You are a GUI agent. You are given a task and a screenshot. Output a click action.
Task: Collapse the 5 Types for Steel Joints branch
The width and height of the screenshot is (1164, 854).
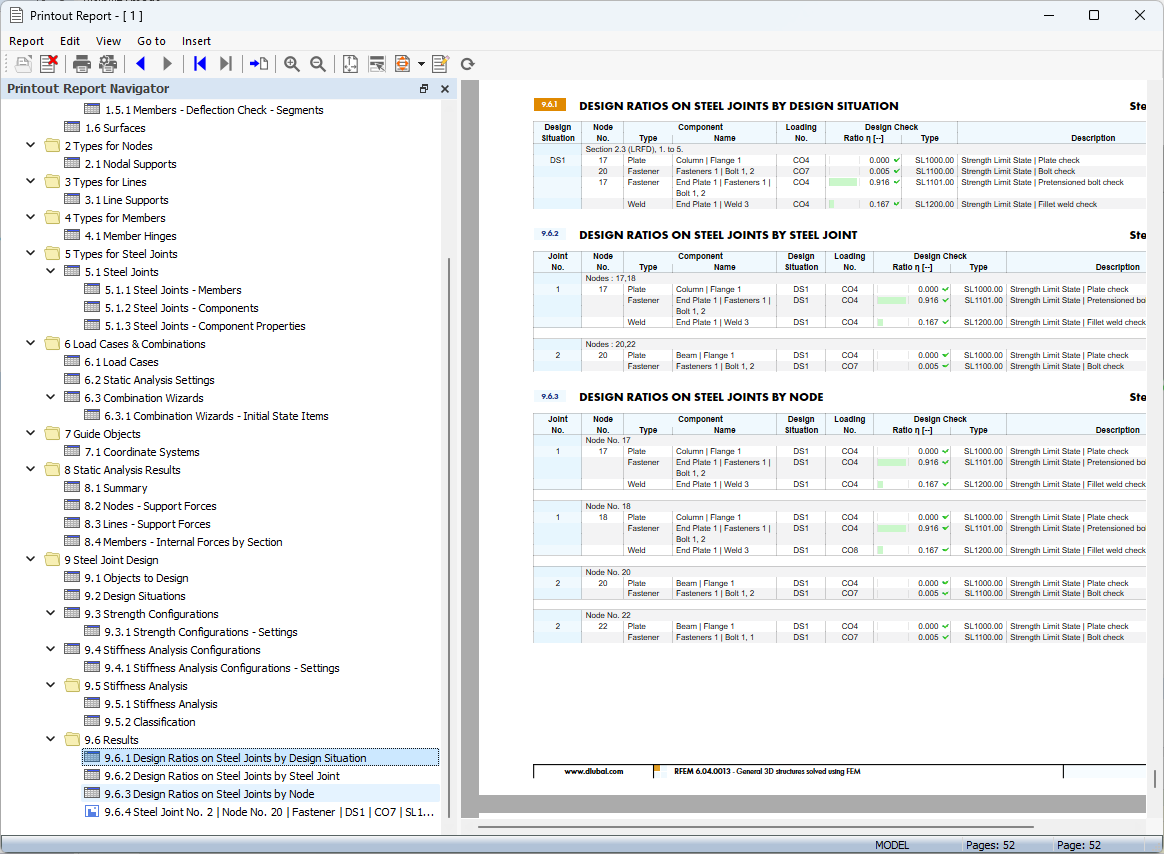[x=29, y=253]
